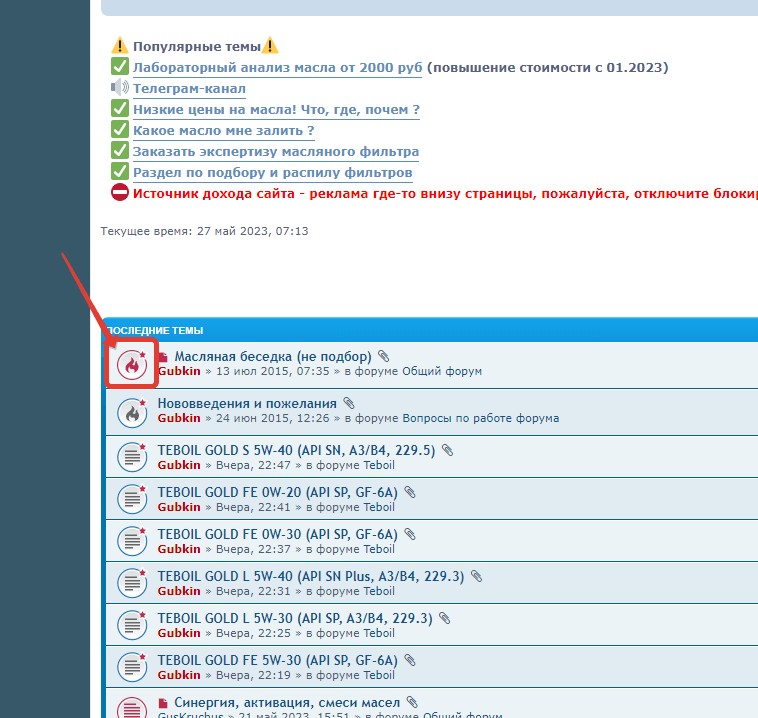Click paperclip icon for TEBOIL GOLD S 5W-40

(x=448, y=450)
